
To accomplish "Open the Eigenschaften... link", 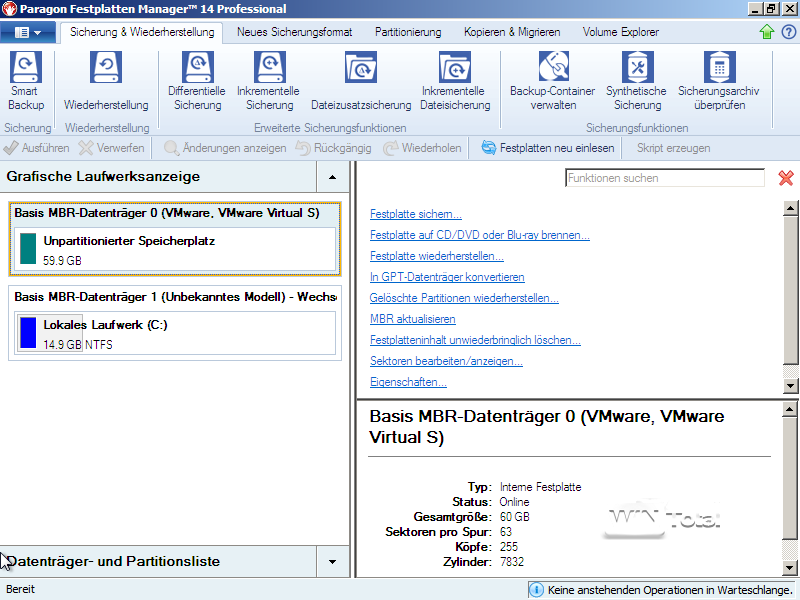I will click(x=408, y=382).
